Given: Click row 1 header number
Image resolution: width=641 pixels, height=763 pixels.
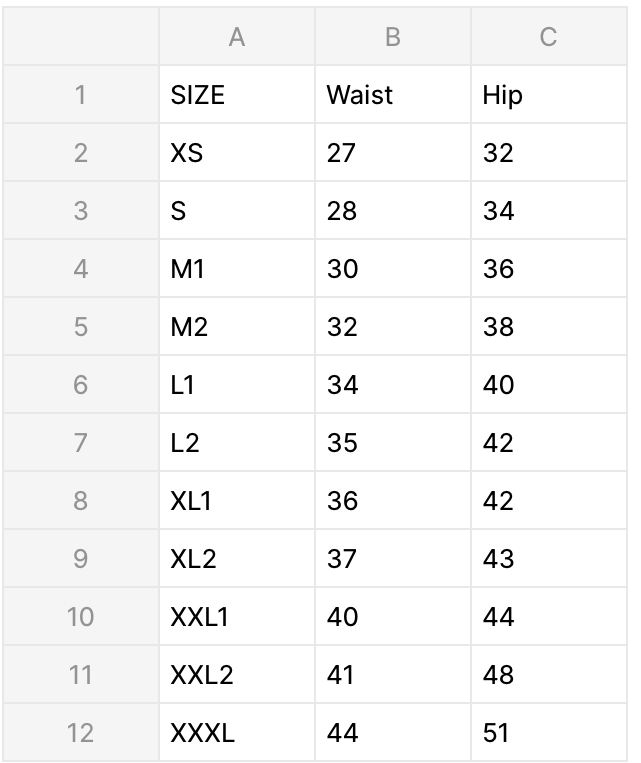Looking at the screenshot, I should click(80, 95).
